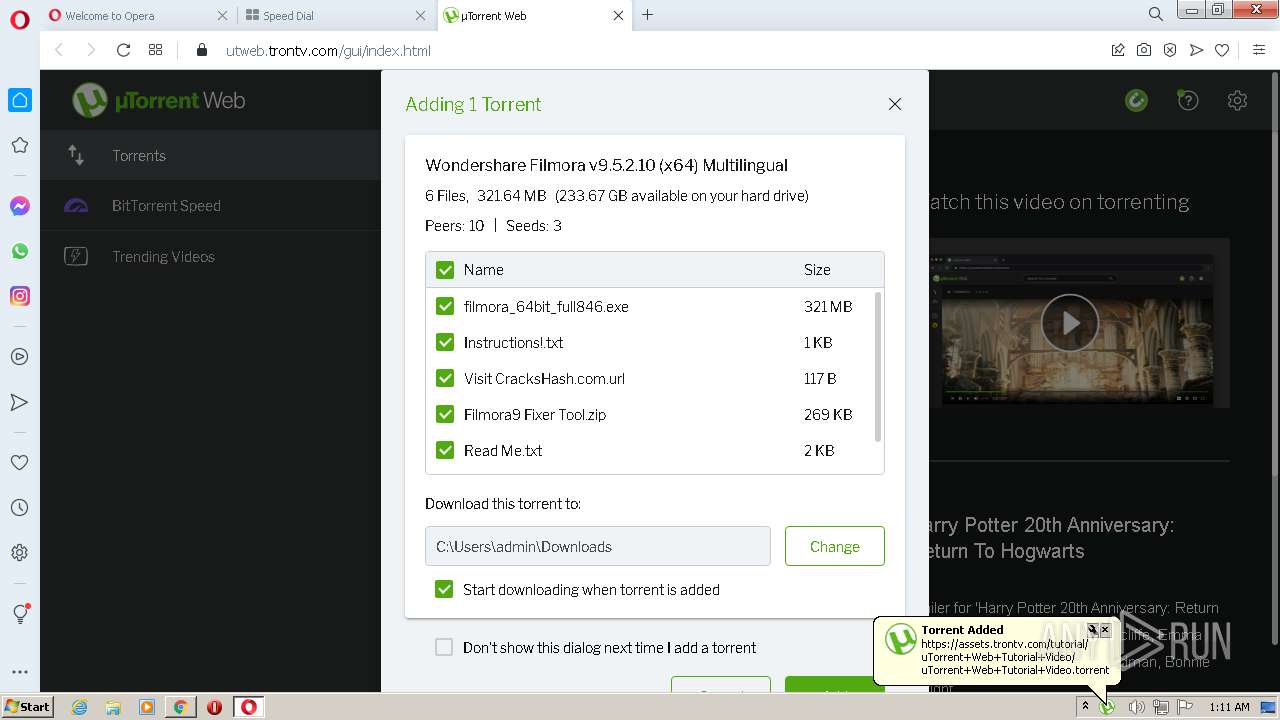This screenshot has height=720, width=1280.
Task: Click Change download folder button
Action: tap(835, 546)
